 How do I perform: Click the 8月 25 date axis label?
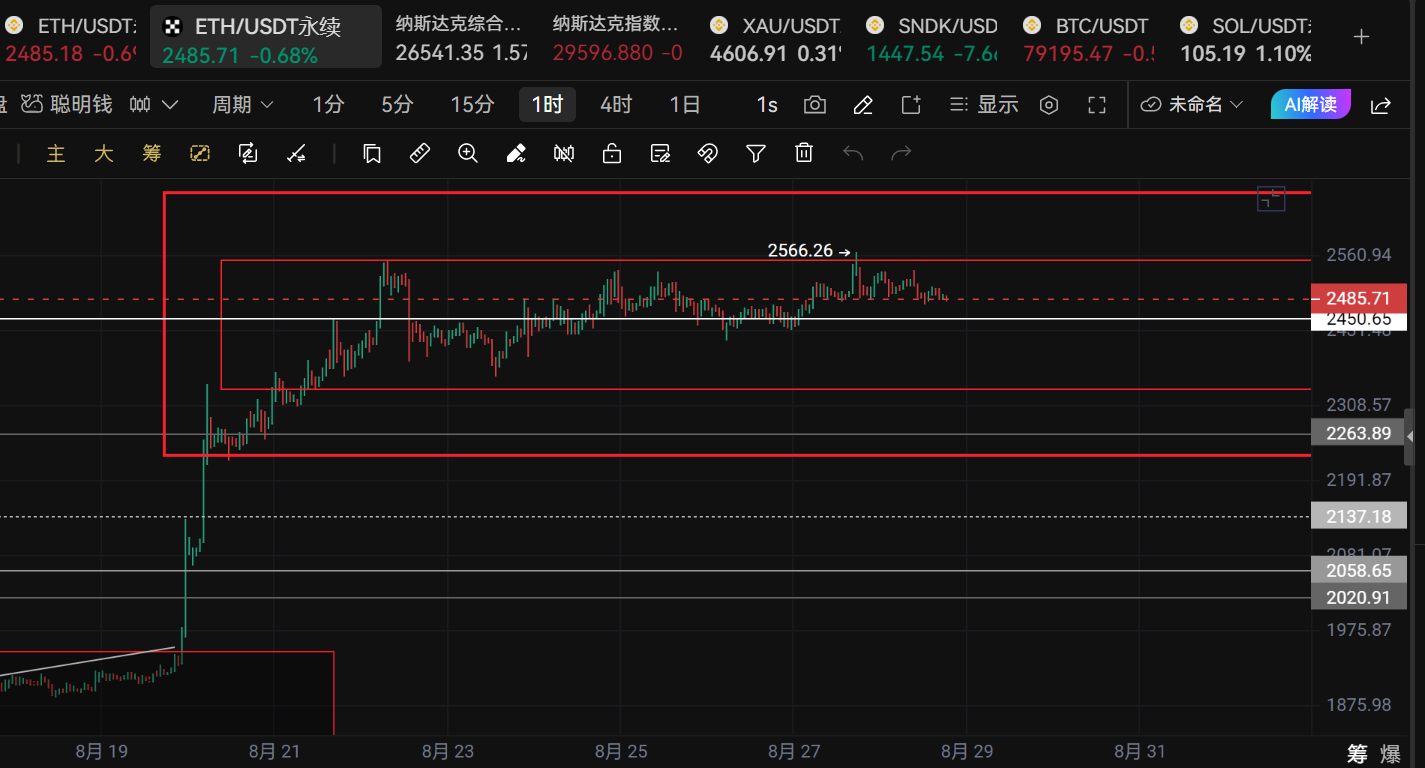click(x=620, y=751)
